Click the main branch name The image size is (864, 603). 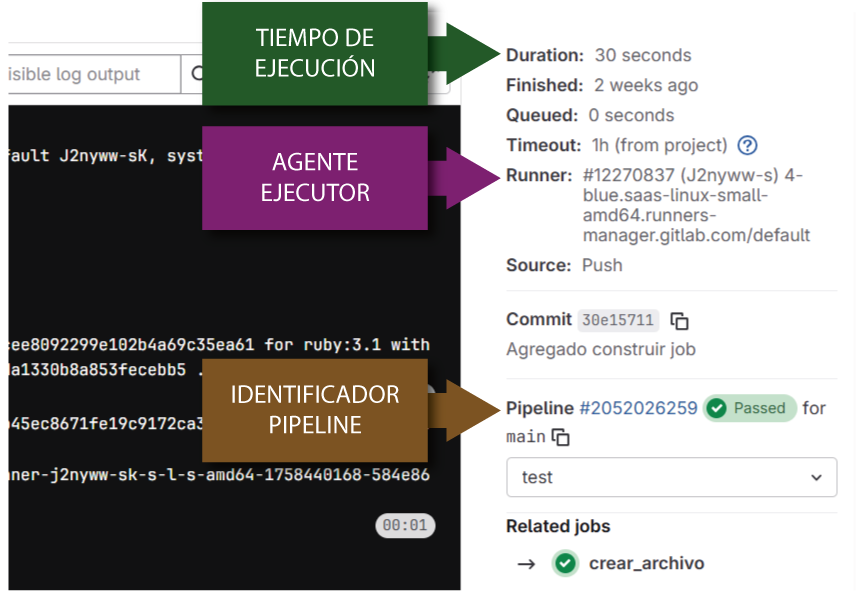[x=526, y=437]
